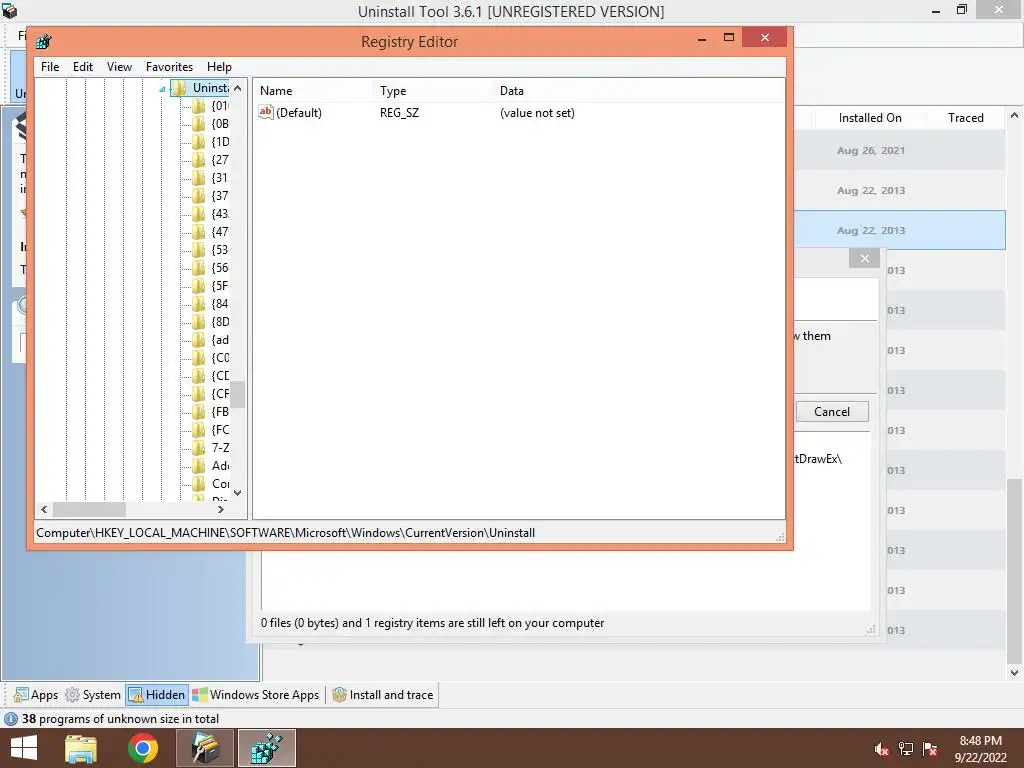The image size is (1024, 768).
Task: Close the Uninstall Tool leftover dialog
Action: pos(865,259)
